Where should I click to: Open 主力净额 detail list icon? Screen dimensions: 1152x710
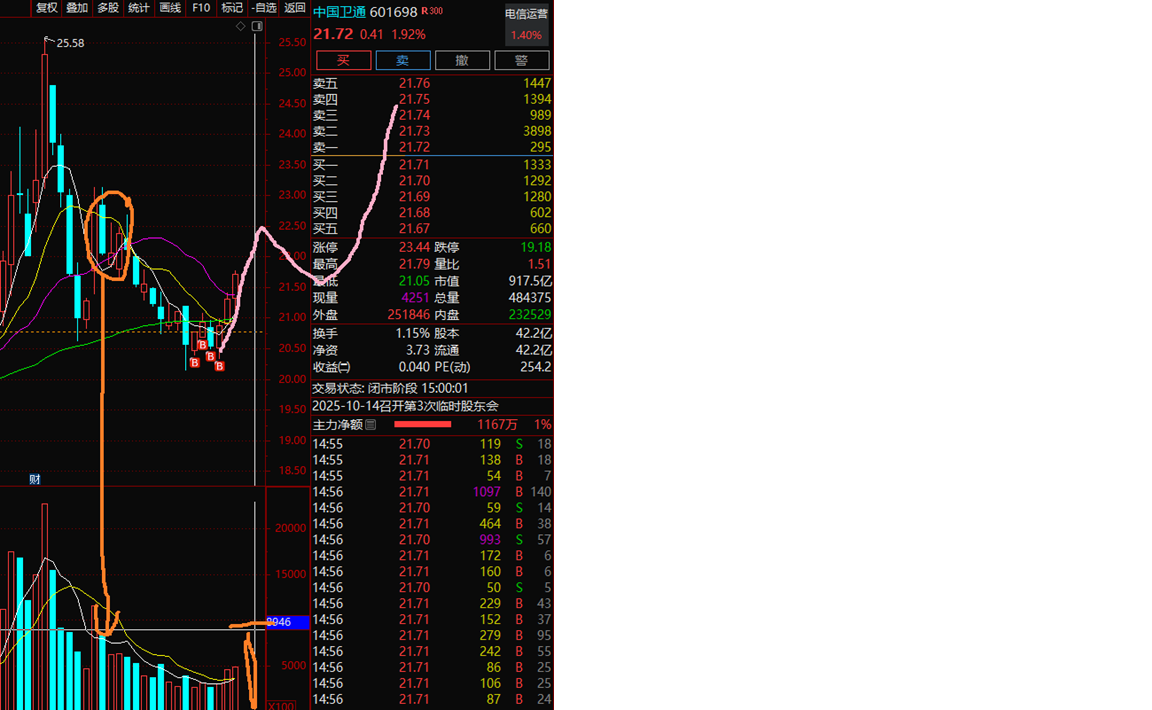click(370, 424)
